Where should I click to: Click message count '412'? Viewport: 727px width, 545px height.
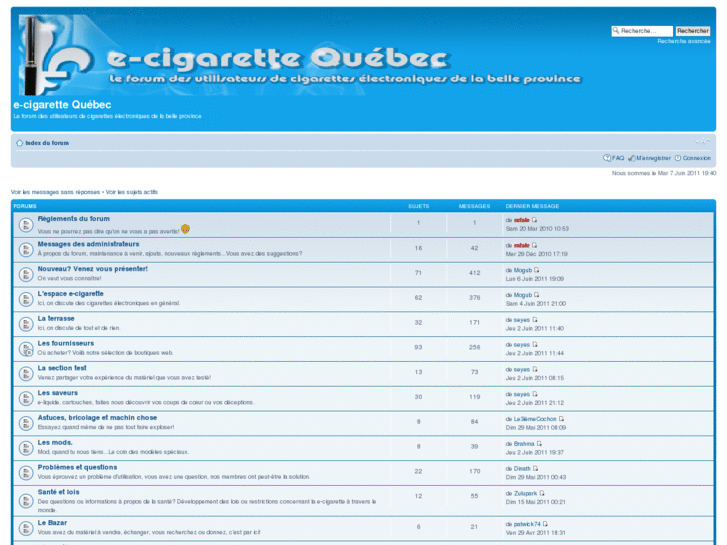(x=474, y=273)
